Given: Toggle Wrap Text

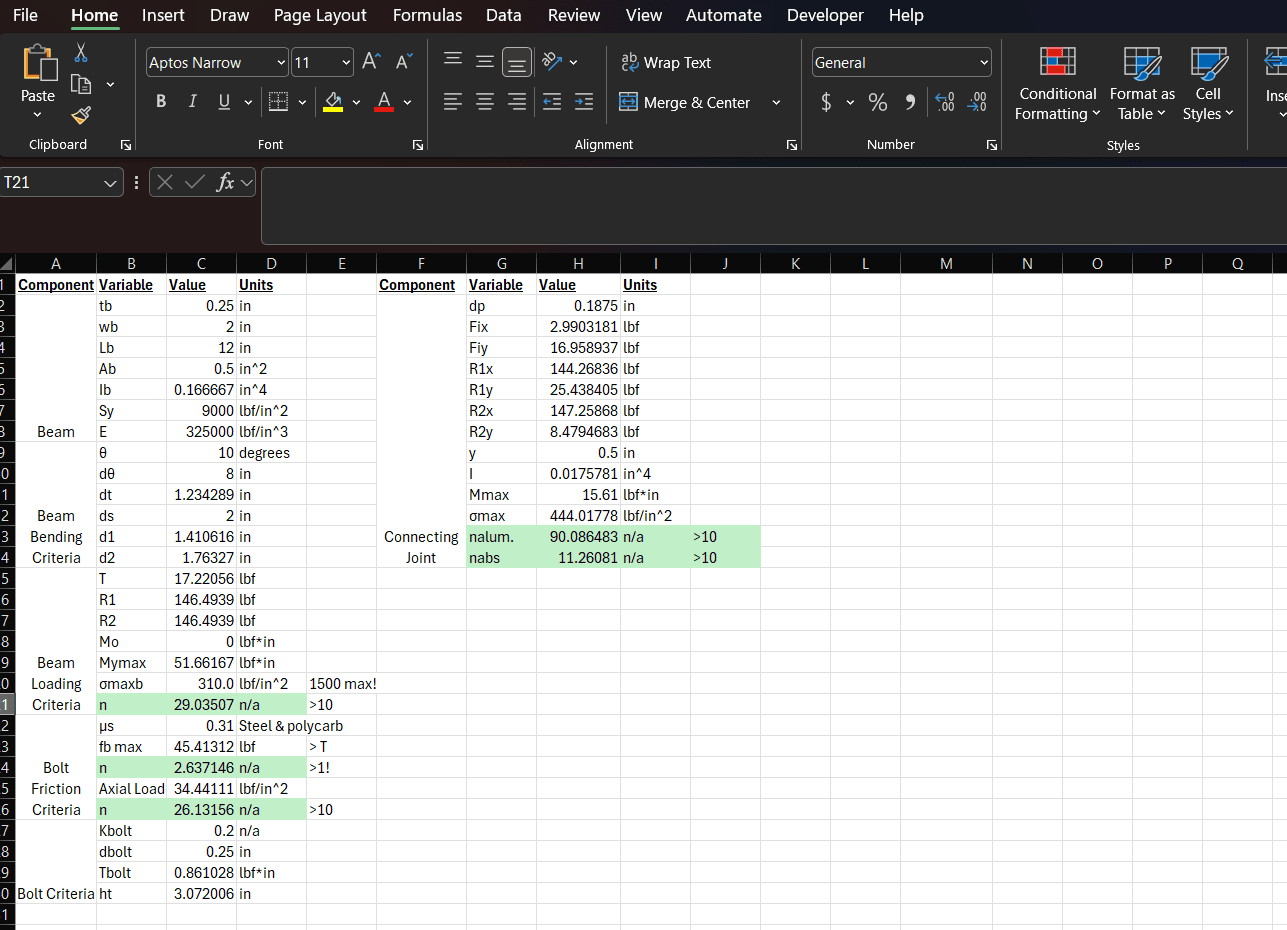Looking at the screenshot, I should point(665,62).
